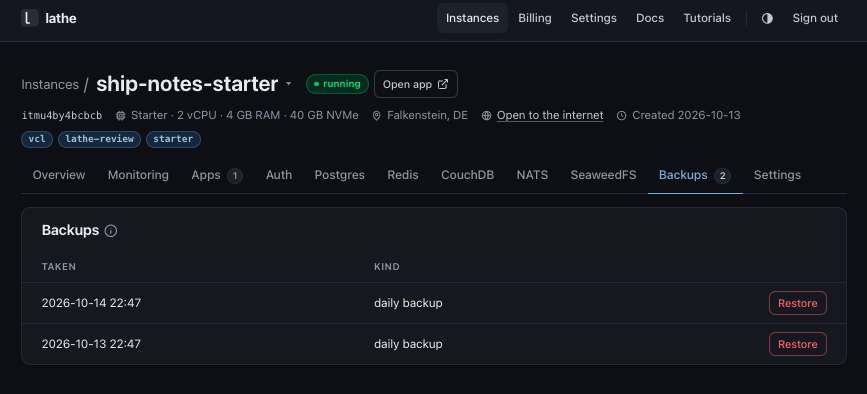Click the Instances breadcrumb link
This screenshot has width=867, height=394.
[x=50, y=85]
